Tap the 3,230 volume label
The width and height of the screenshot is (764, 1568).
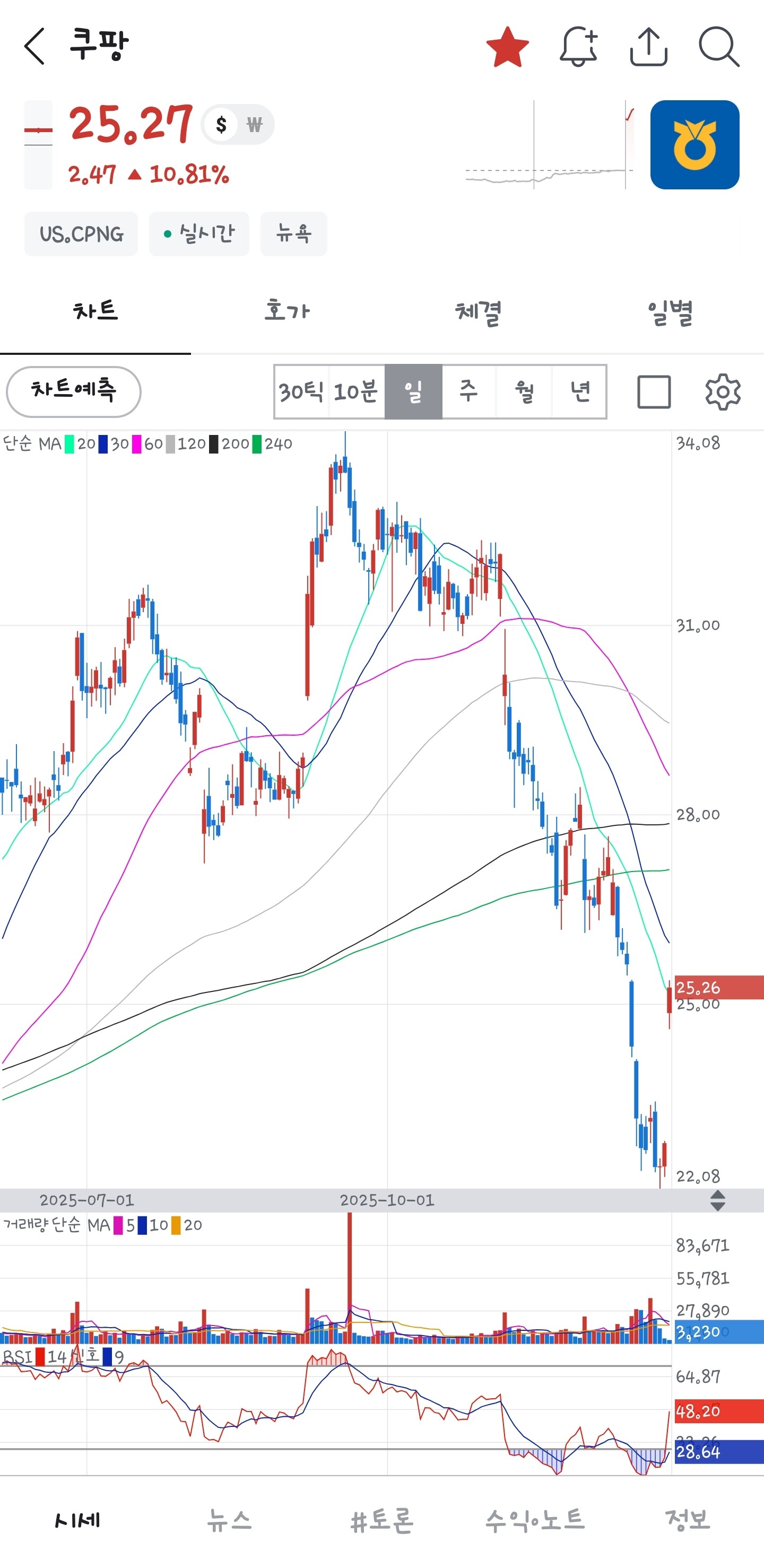pos(719,1331)
